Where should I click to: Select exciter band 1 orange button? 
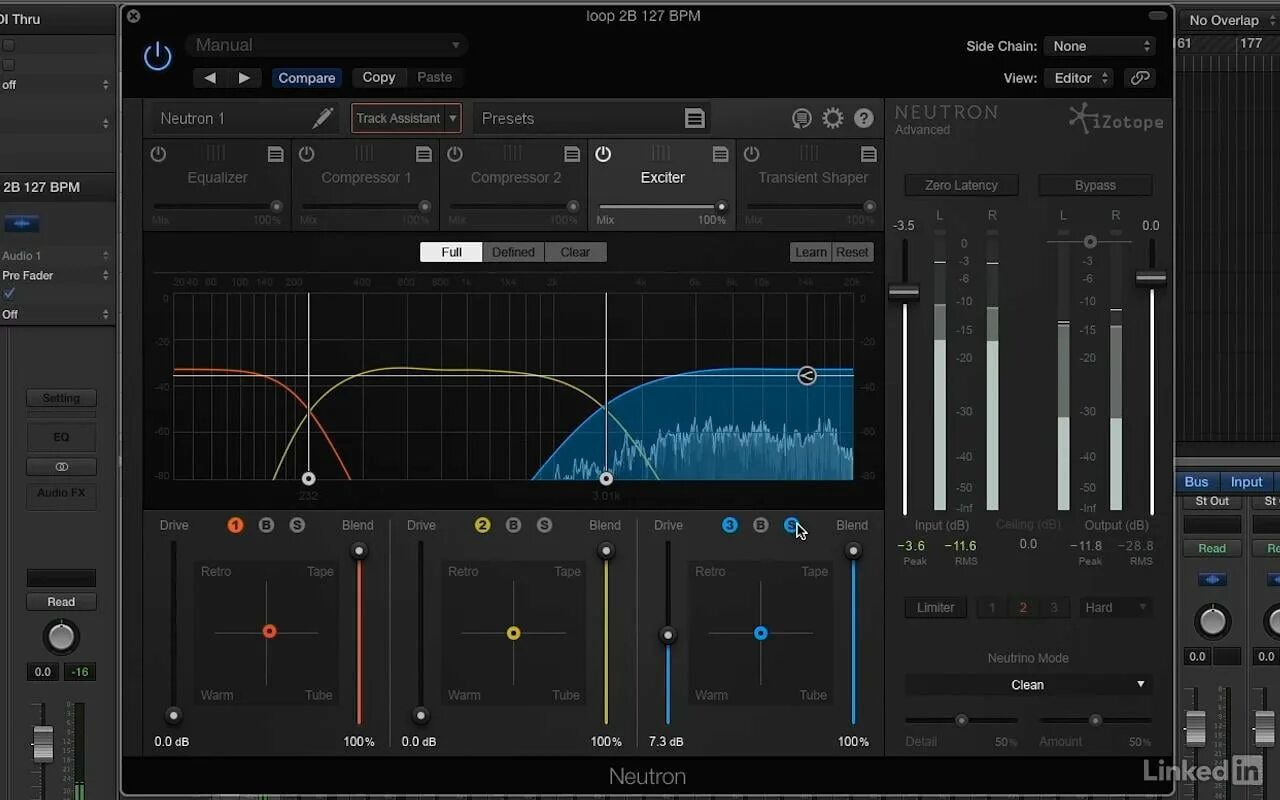pyautogui.click(x=235, y=525)
